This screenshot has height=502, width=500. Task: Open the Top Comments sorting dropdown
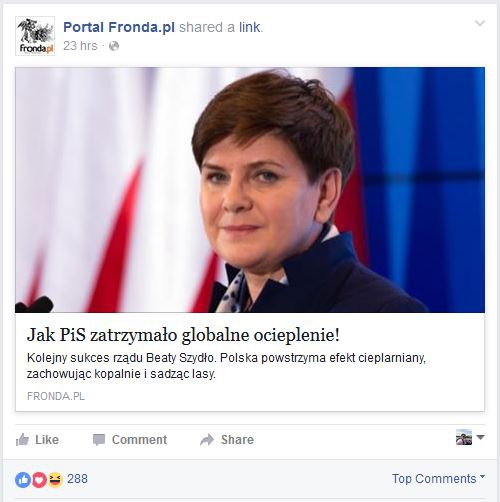pos(438,479)
